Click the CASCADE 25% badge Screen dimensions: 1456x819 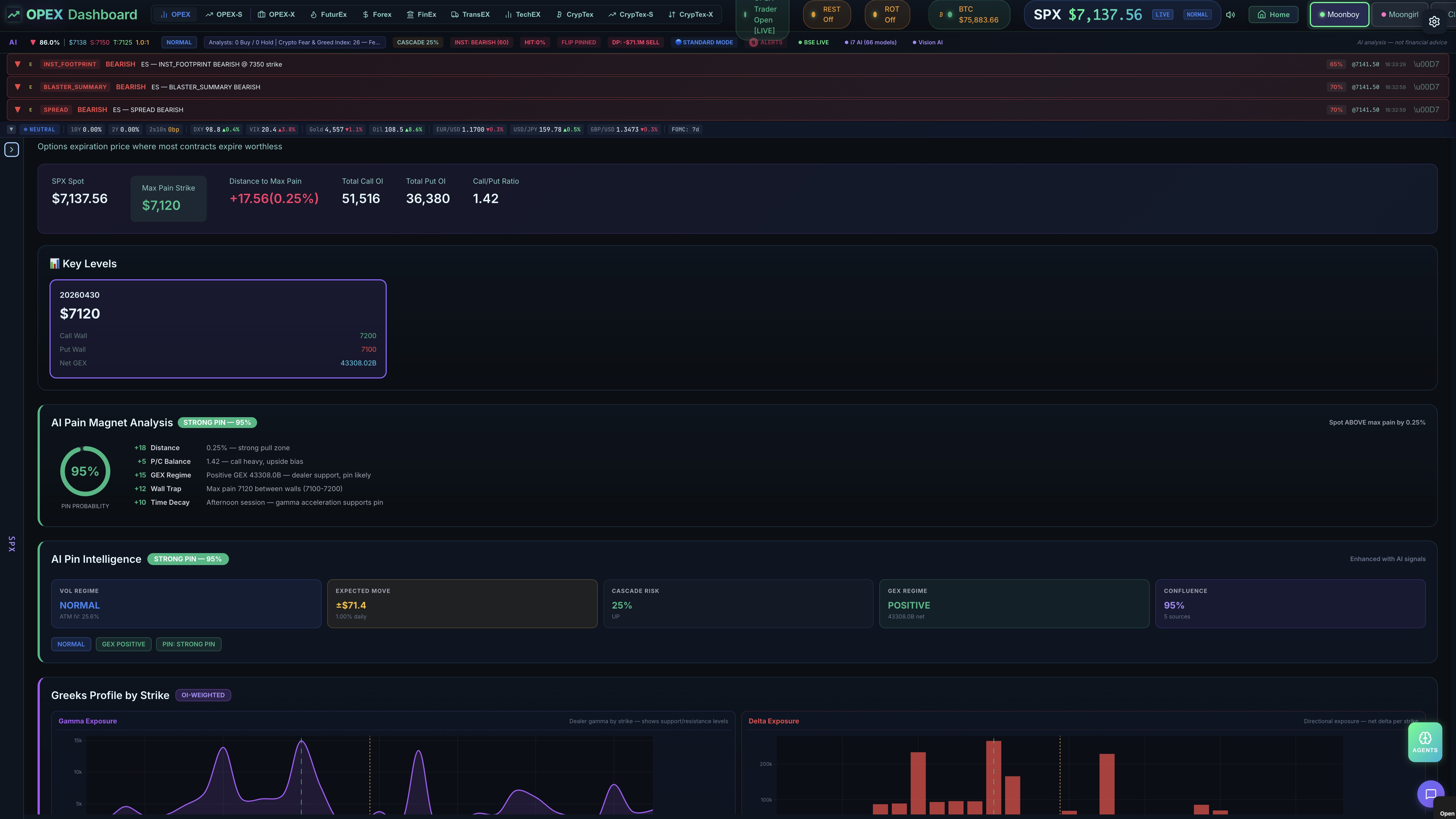[x=418, y=42]
